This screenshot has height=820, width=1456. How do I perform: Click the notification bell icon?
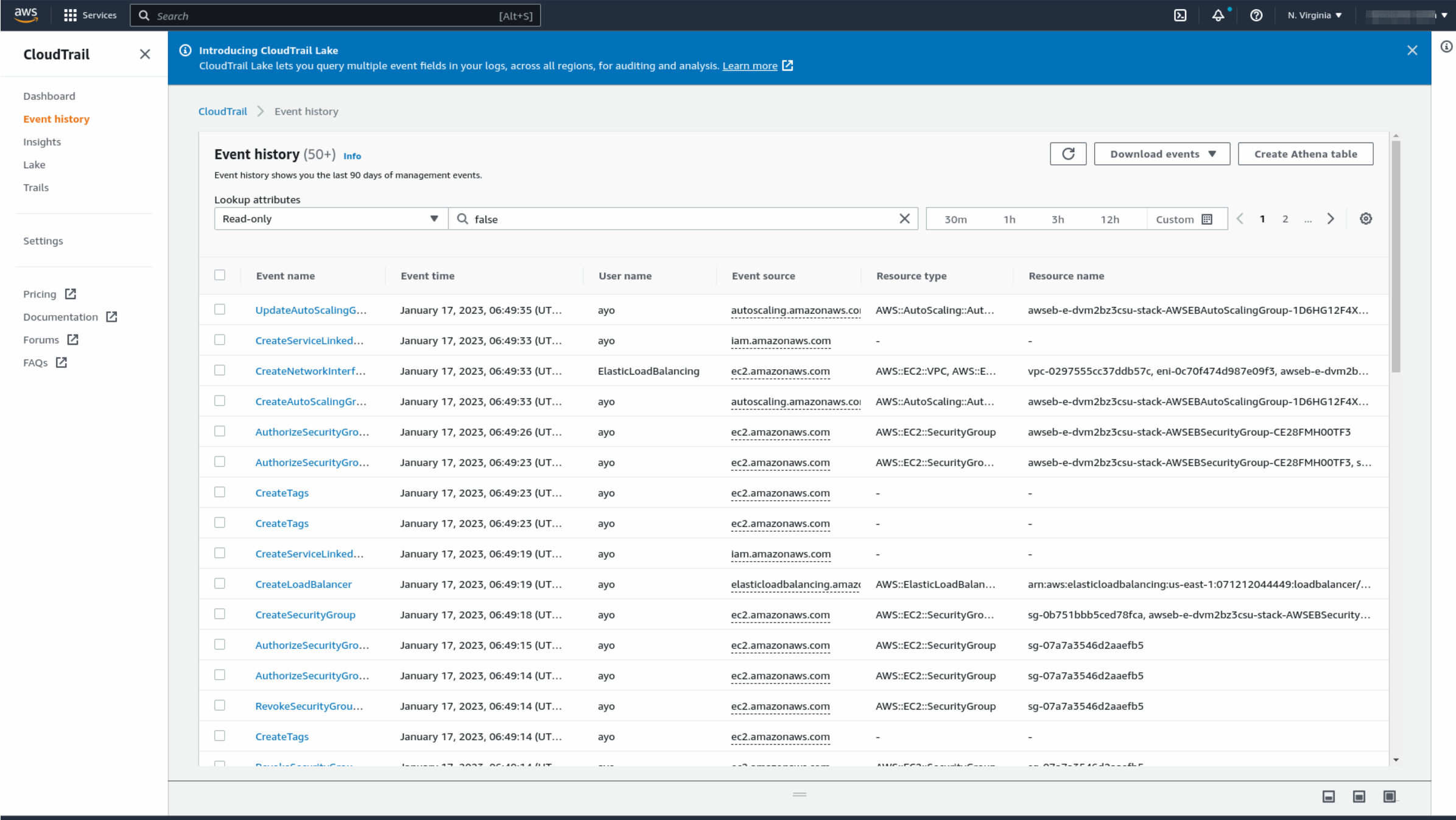(x=1218, y=15)
